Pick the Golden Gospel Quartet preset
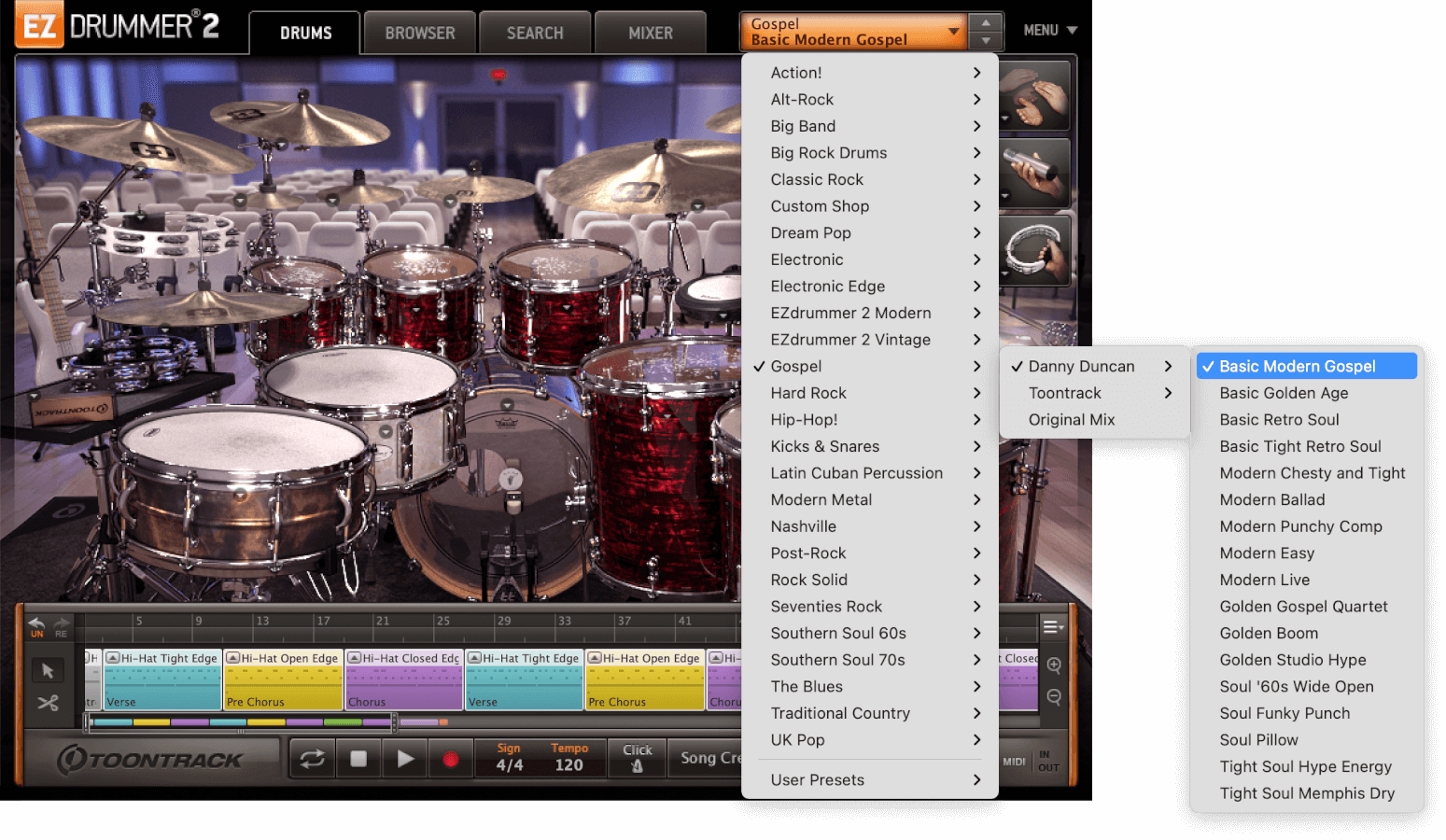The width and height of the screenshot is (1446, 840). (1306, 607)
